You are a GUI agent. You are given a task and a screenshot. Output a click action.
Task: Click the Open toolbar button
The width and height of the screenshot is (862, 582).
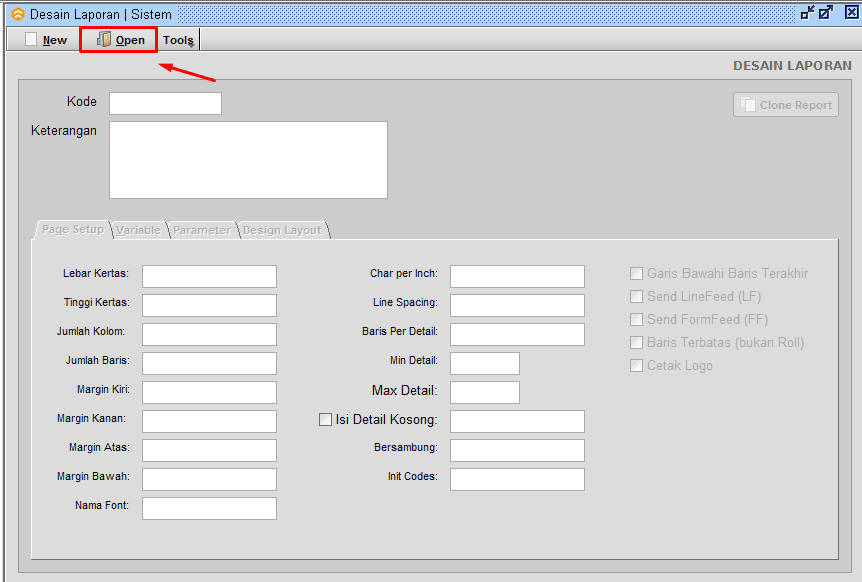(x=120, y=40)
